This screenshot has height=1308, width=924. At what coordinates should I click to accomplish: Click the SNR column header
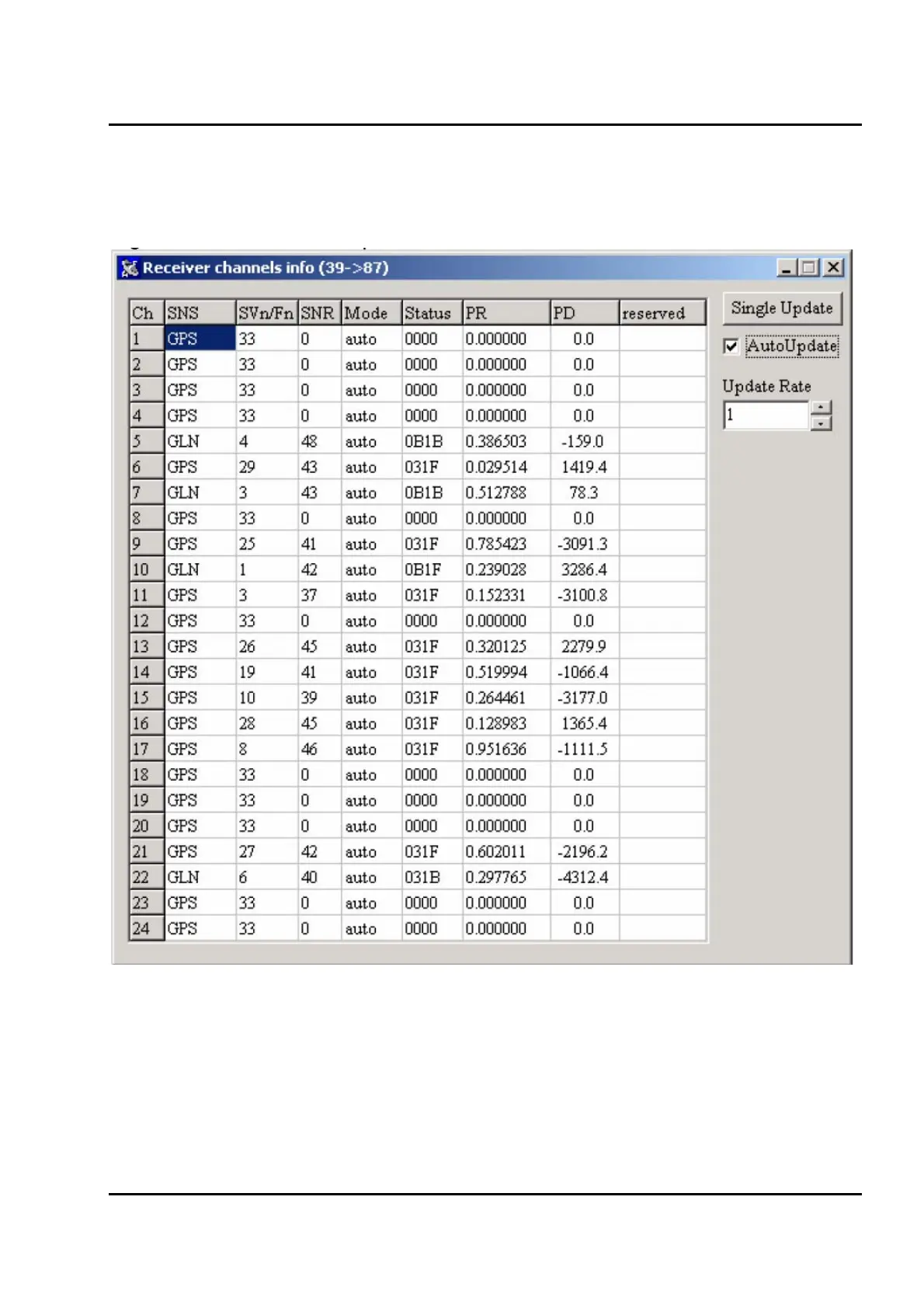tap(319, 313)
